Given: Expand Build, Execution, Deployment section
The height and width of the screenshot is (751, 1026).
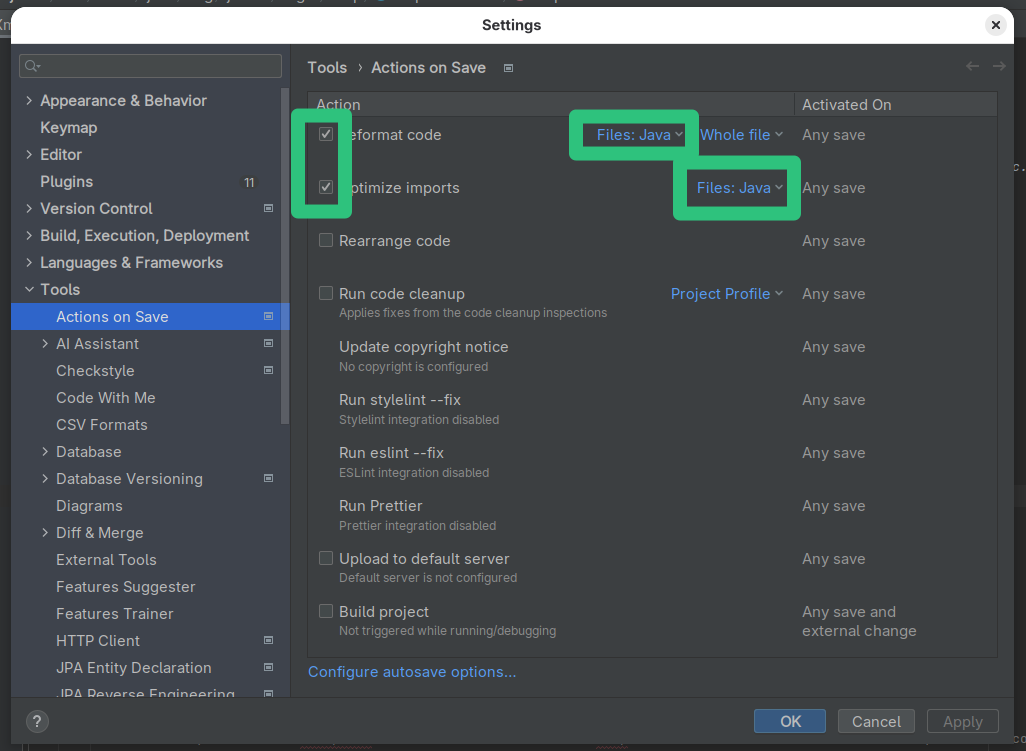Looking at the screenshot, I should (x=29, y=236).
